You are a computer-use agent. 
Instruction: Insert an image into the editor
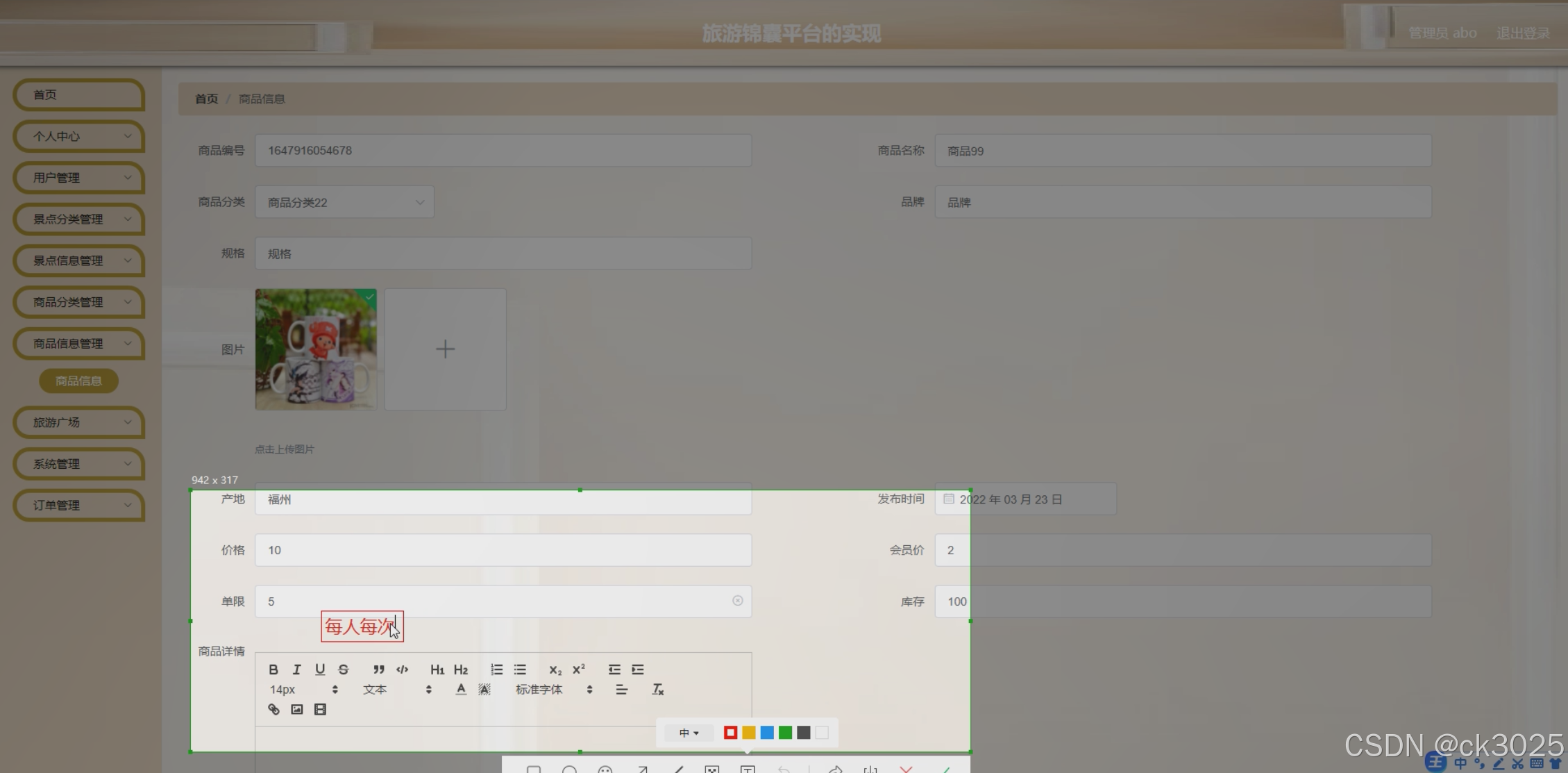pos(297,709)
